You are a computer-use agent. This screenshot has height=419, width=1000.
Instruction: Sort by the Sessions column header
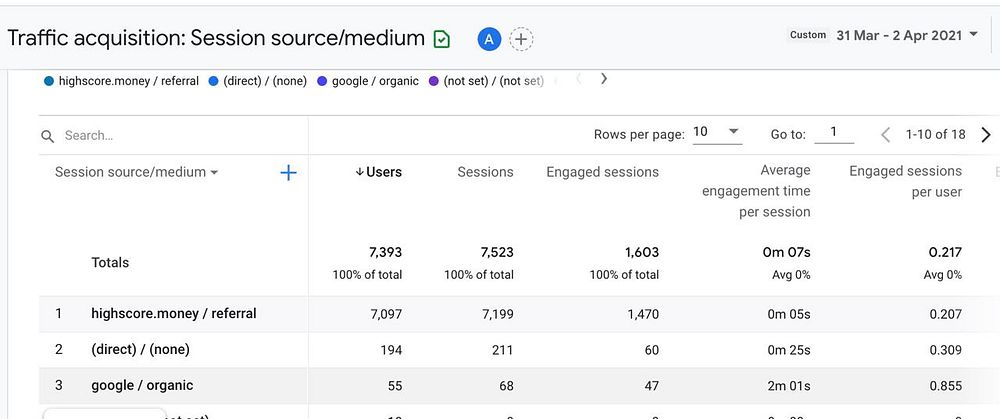485,172
